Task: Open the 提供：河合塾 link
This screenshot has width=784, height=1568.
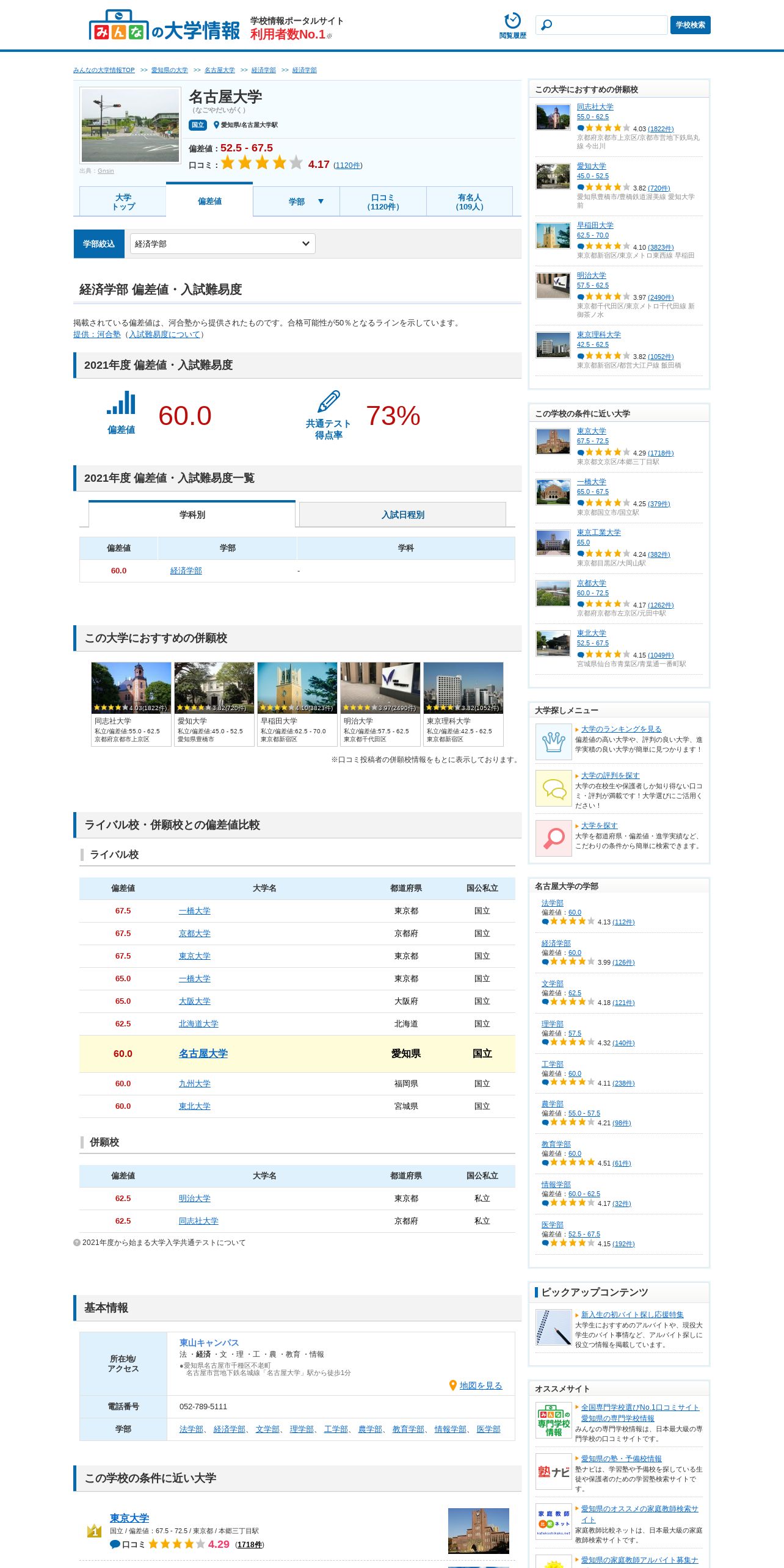Action: tap(97, 335)
